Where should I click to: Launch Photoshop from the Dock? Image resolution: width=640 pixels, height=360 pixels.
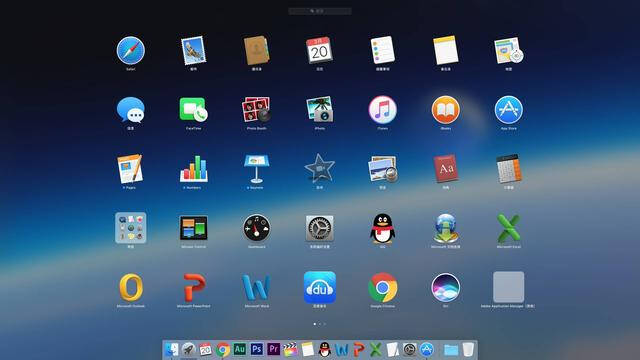[257, 349]
